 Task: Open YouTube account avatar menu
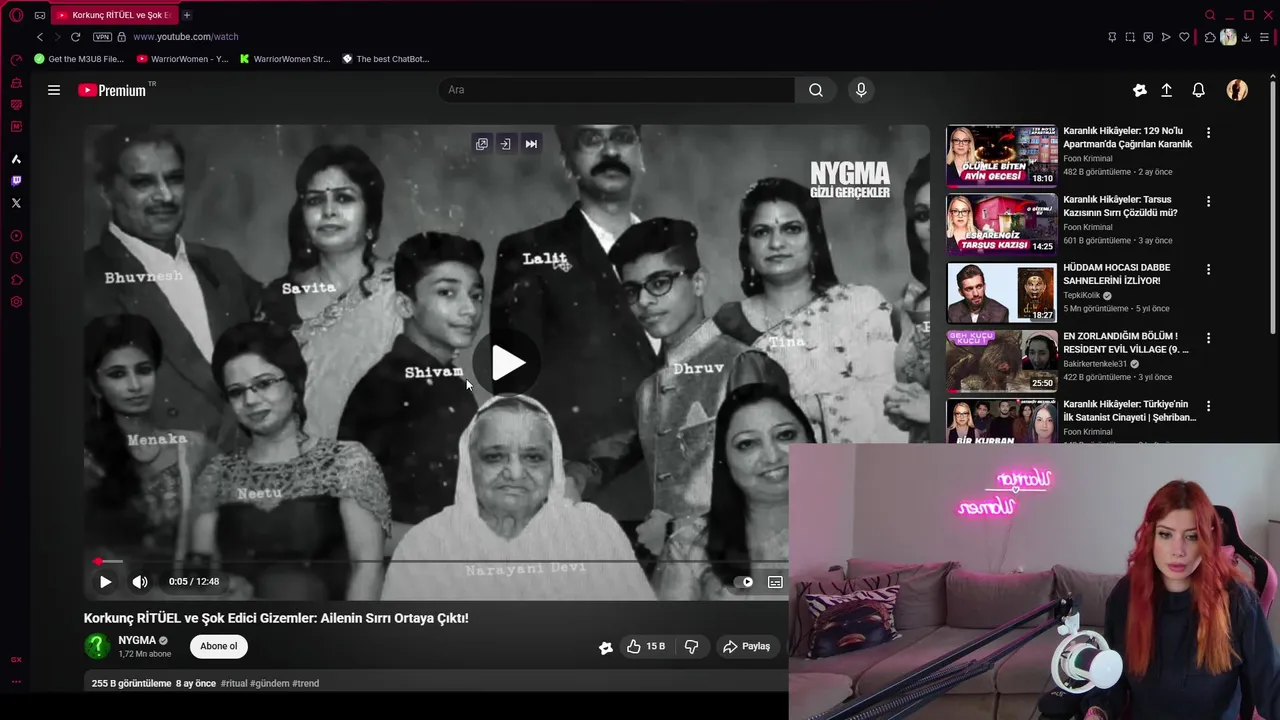pyautogui.click(x=1237, y=90)
